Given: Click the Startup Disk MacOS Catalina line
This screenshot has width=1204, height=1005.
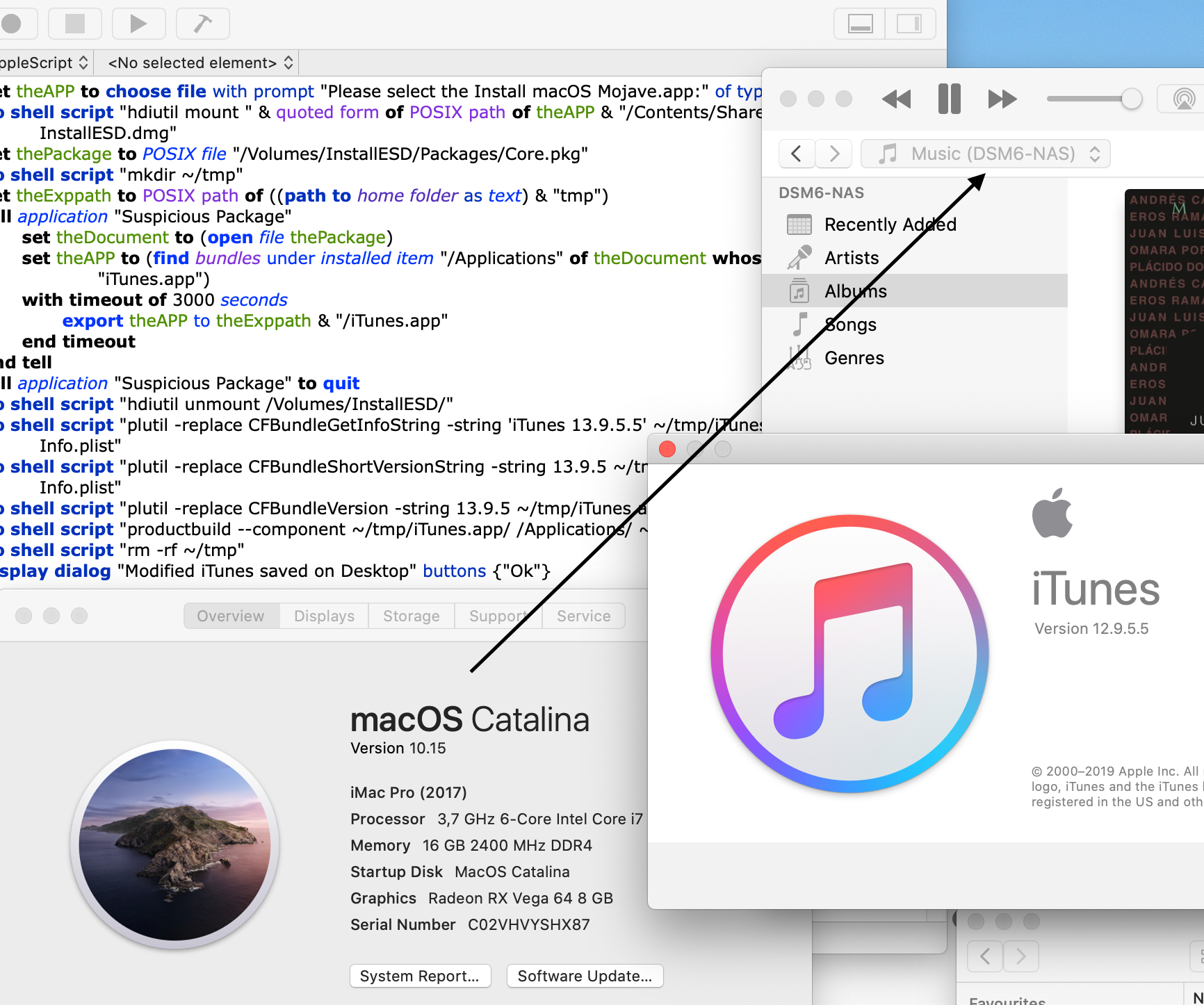Looking at the screenshot, I should pyautogui.click(x=460, y=872).
